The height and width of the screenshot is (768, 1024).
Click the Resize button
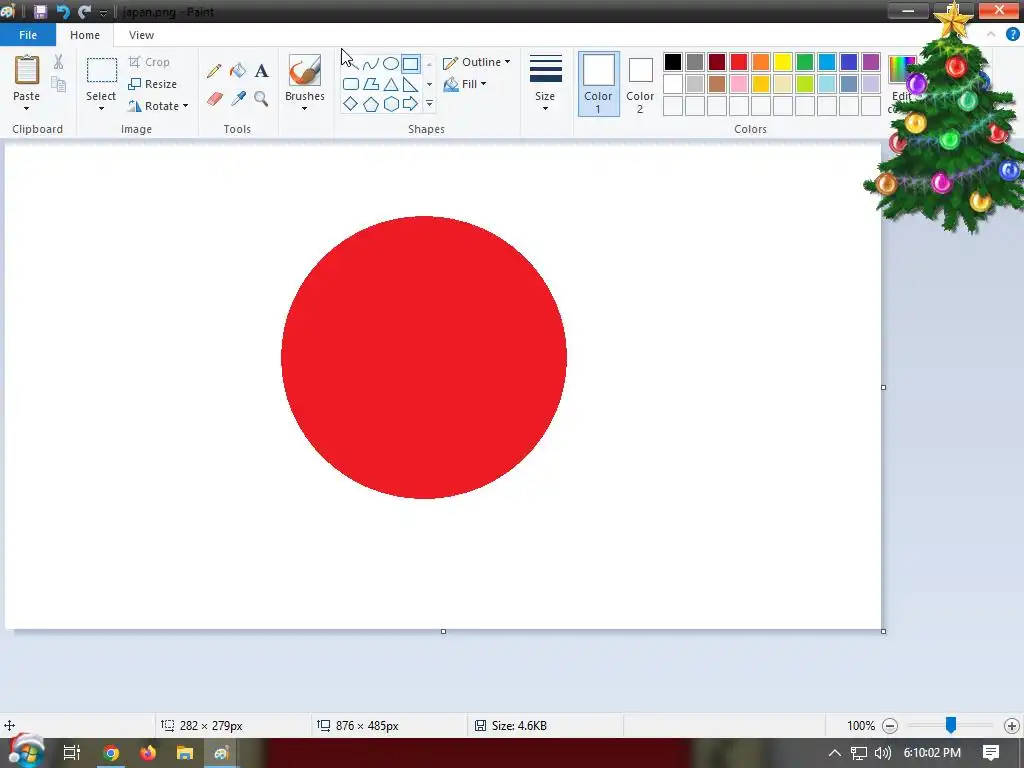click(153, 84)
